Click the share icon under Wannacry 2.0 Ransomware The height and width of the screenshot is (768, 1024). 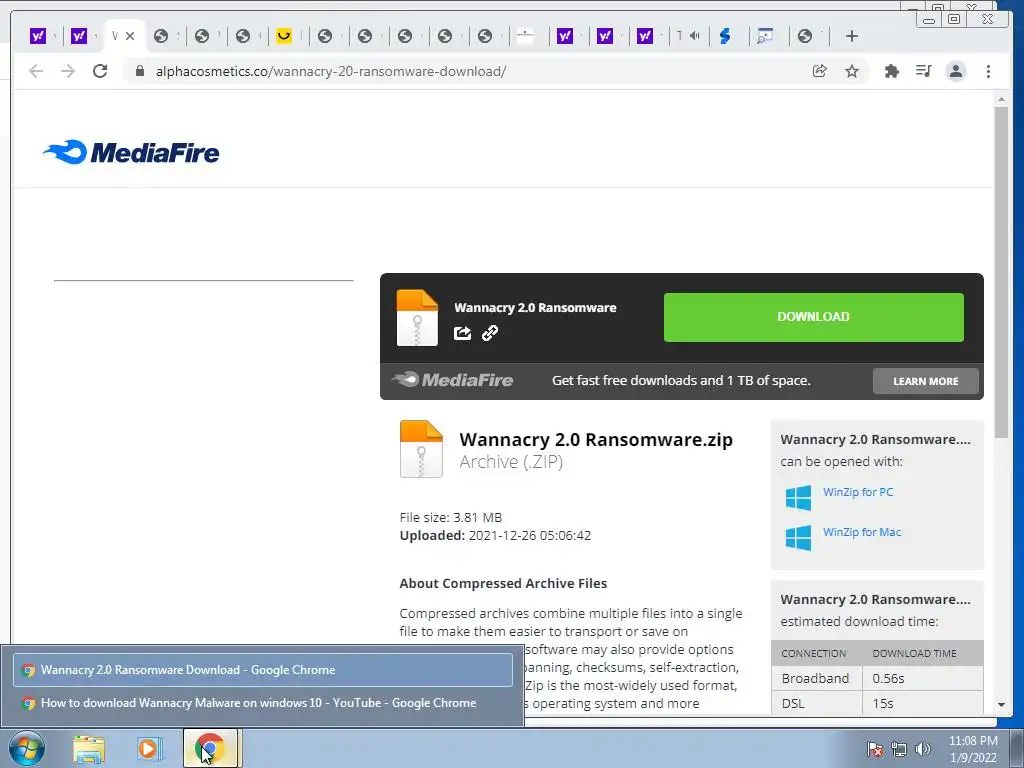462,333
